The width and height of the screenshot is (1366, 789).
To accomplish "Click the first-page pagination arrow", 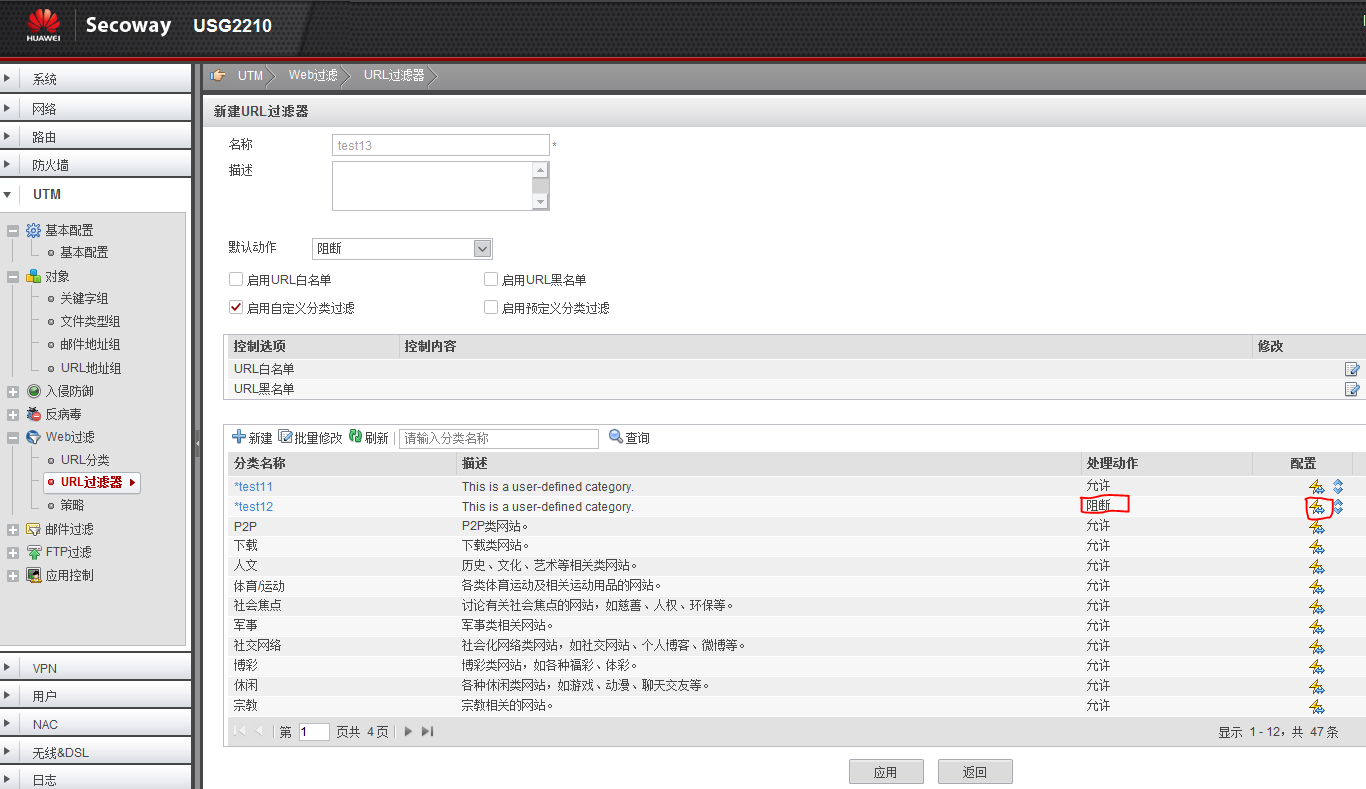I will click(240, 732).
